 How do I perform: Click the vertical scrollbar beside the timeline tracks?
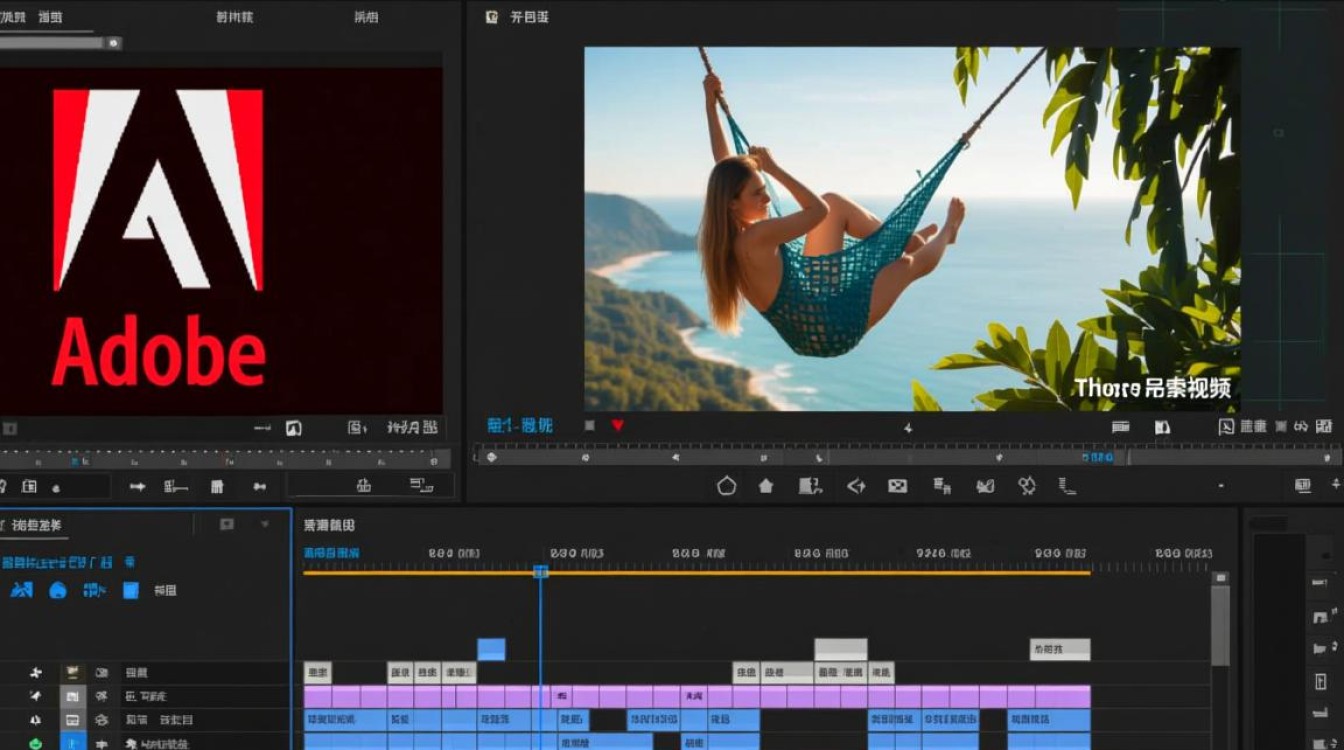[x=1220, y=625]
